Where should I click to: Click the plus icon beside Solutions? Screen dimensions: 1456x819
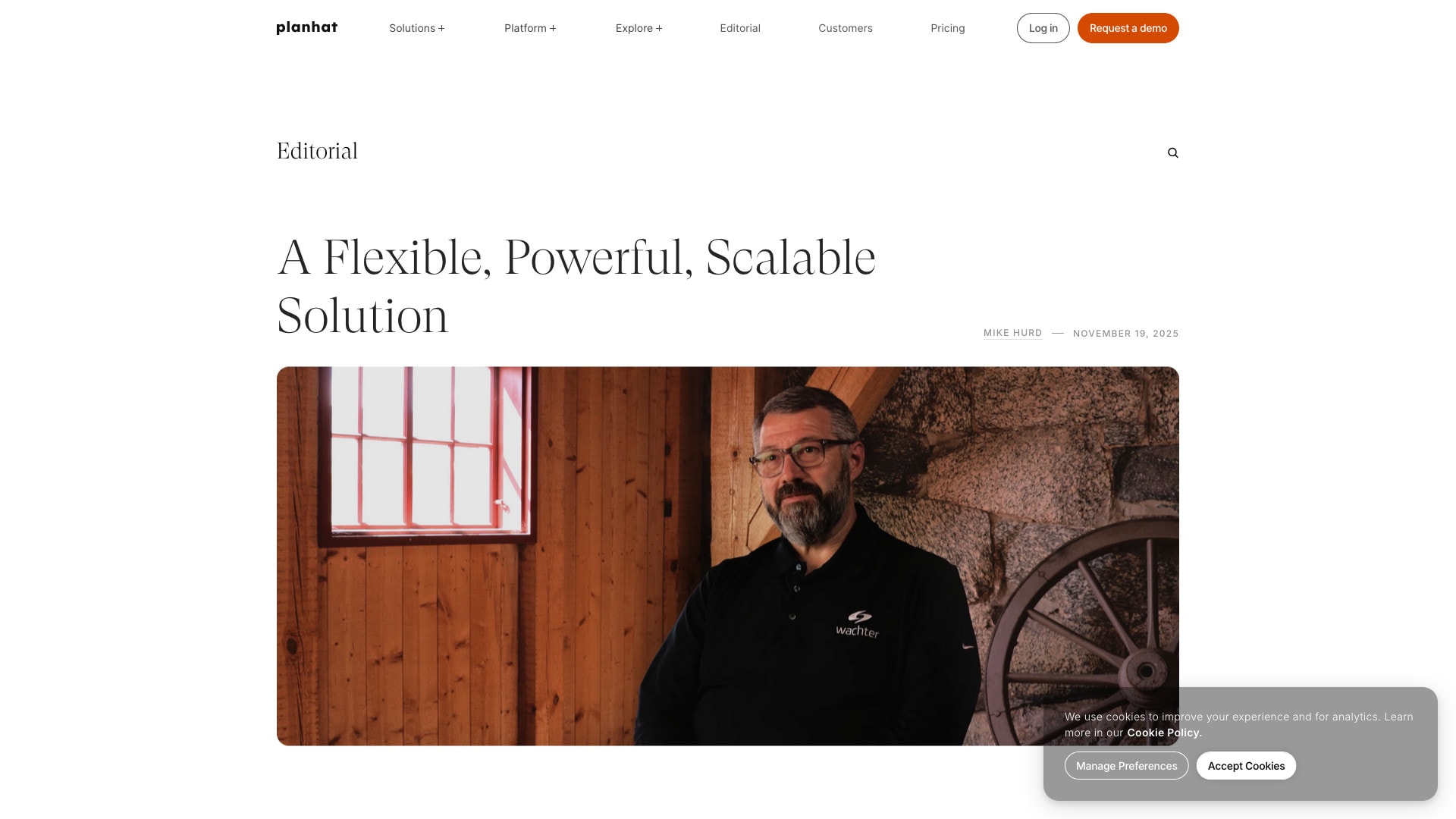pyautogui.click(x=441, y=29)
